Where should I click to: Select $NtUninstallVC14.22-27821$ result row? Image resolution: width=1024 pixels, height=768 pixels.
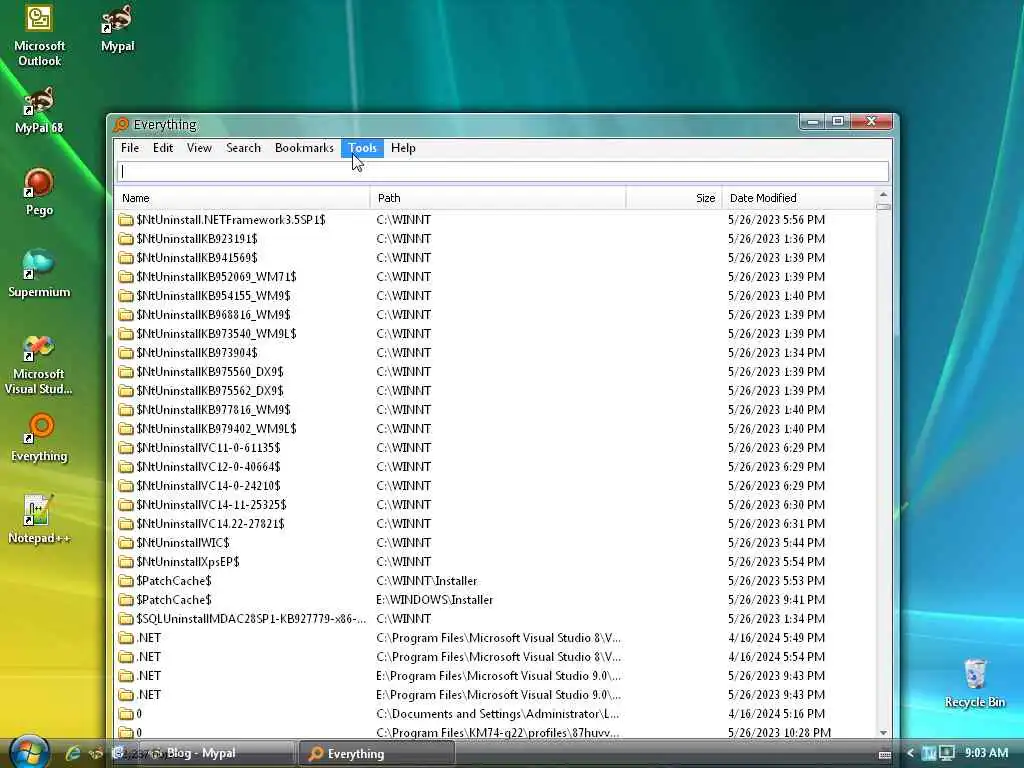coord(495,523)
